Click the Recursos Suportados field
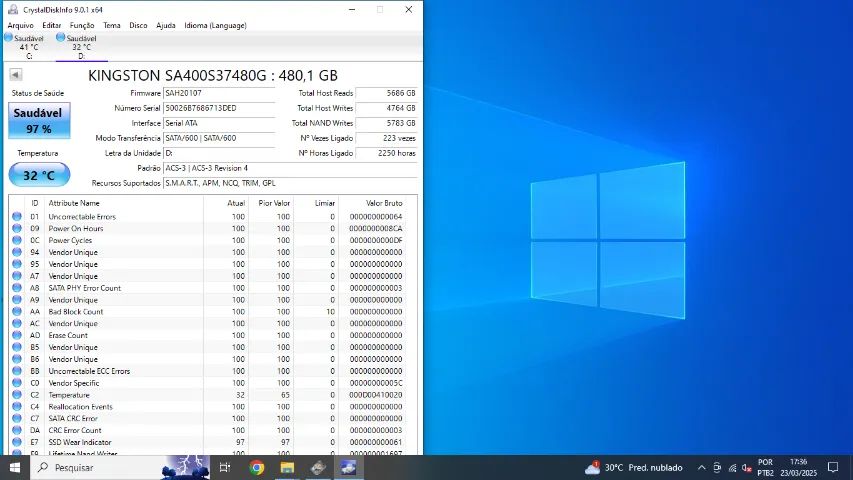Image resolution: width=853 pixels, height=480 pixels. tap(290, 183)
